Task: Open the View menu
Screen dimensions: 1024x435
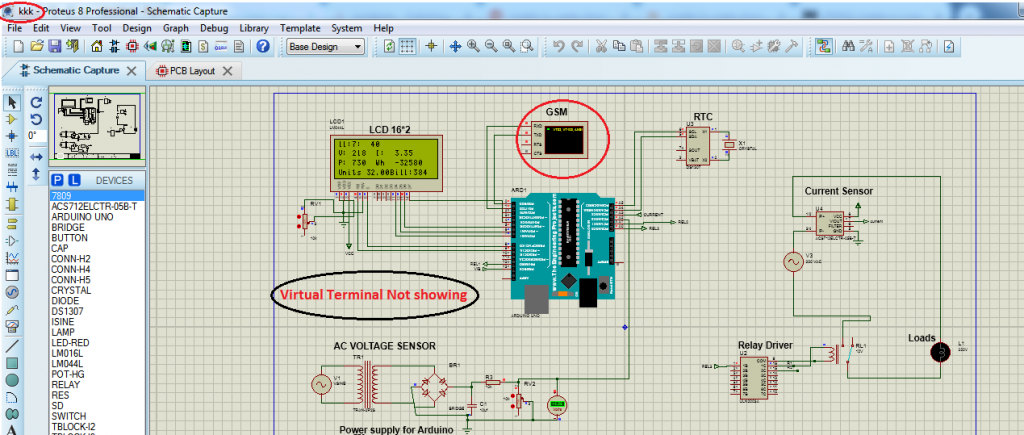Action: click(71, 28)
